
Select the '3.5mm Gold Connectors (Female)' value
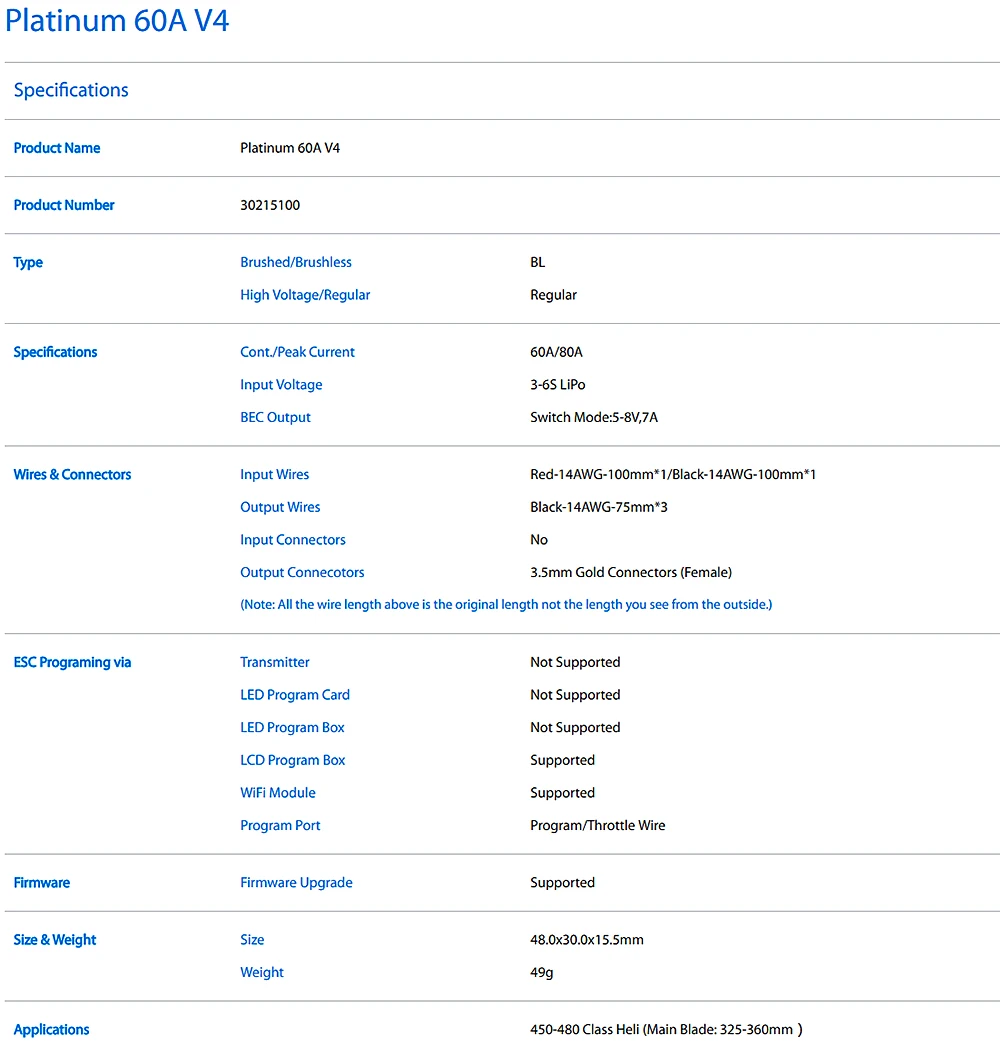[x=631, y=572]
